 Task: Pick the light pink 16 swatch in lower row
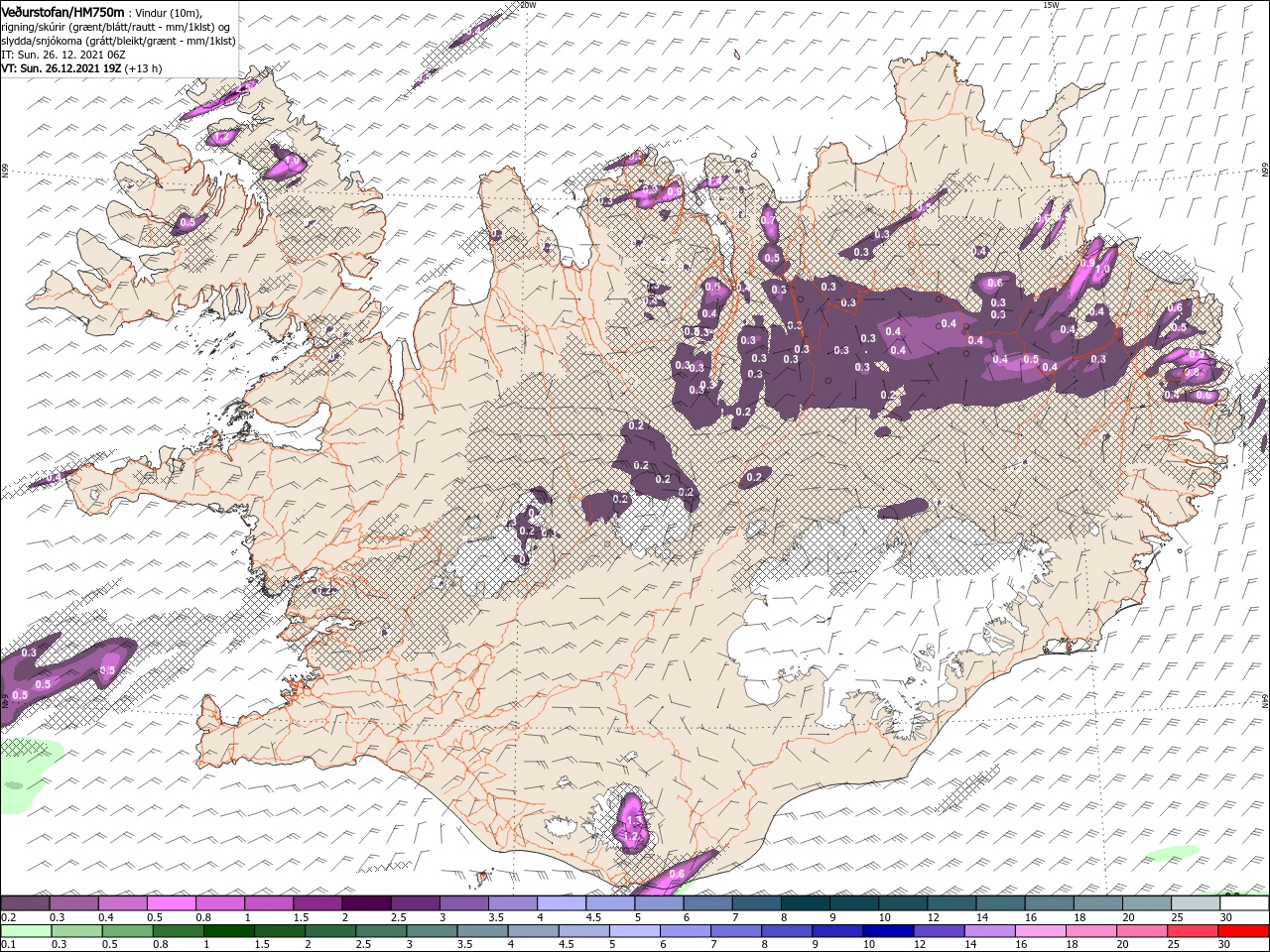tap(1039, 931)
